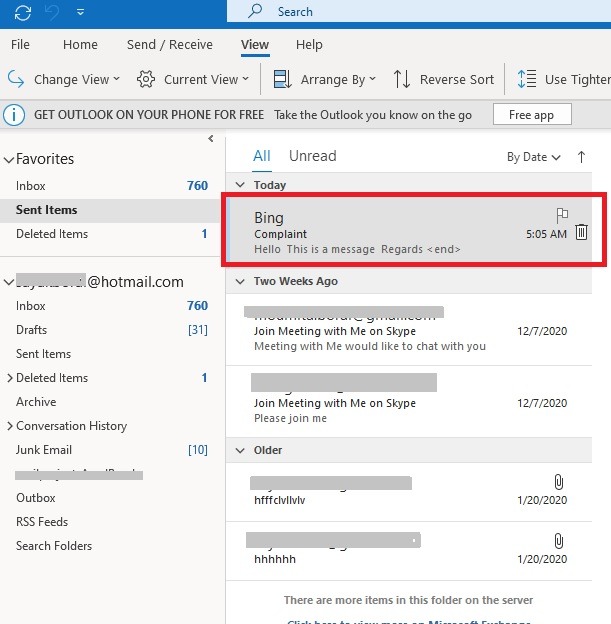Select Sent Items under Favorites
The width and height of the screenshot is (611, 624).
(109, 210)
